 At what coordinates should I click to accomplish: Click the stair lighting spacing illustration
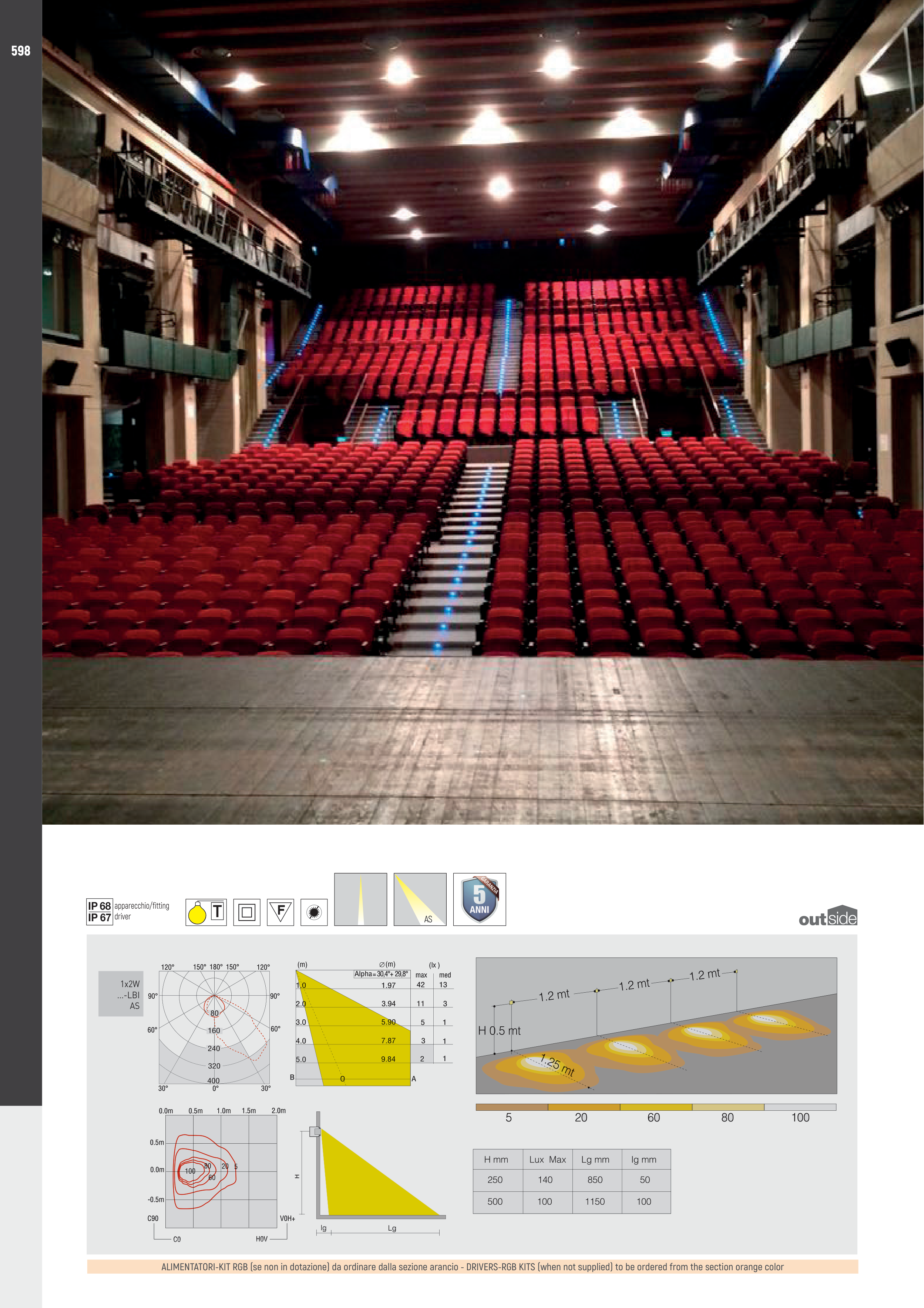[x=656, y=1026]
